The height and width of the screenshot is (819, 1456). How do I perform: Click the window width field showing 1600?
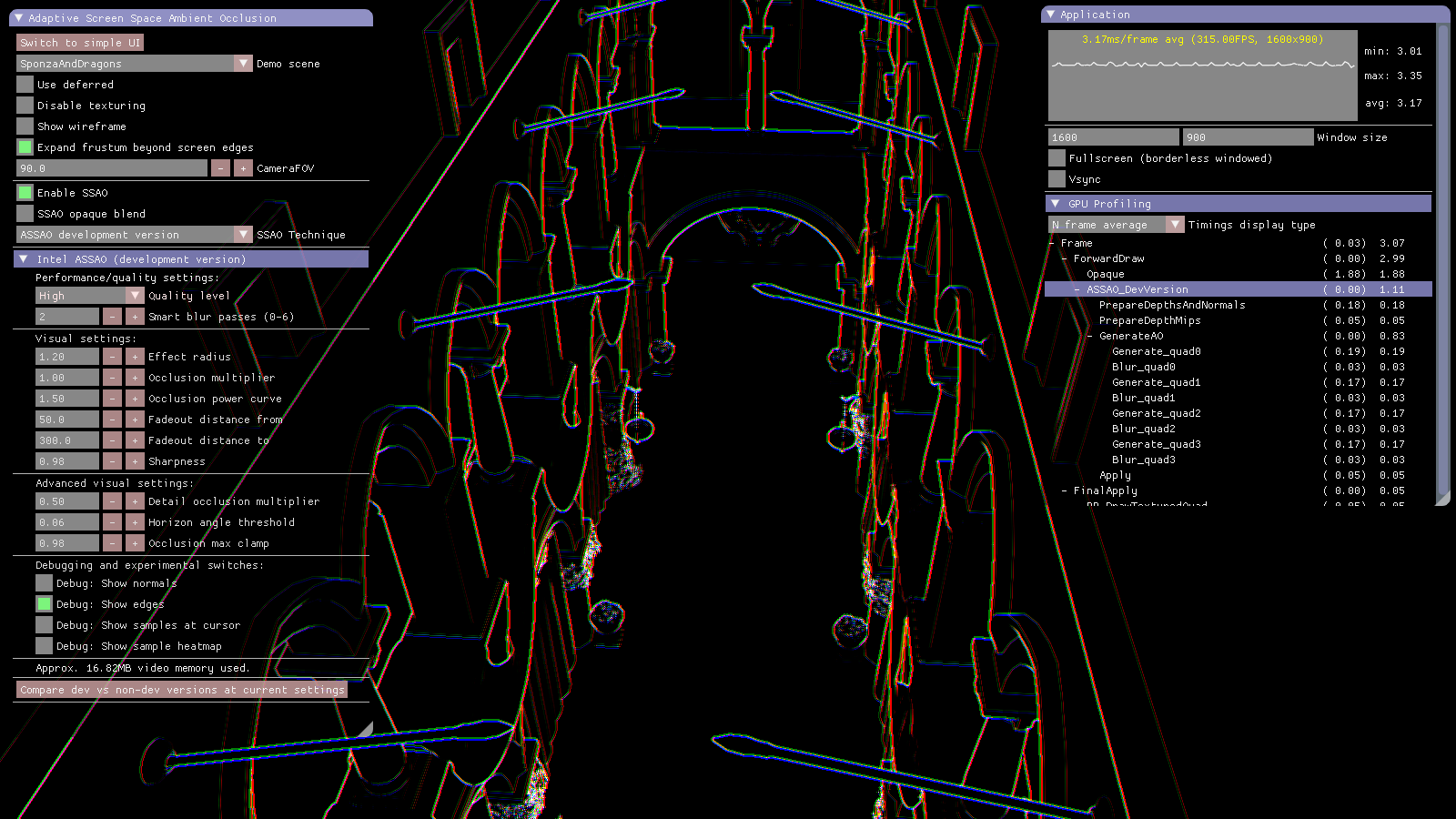click(1113, 136)
